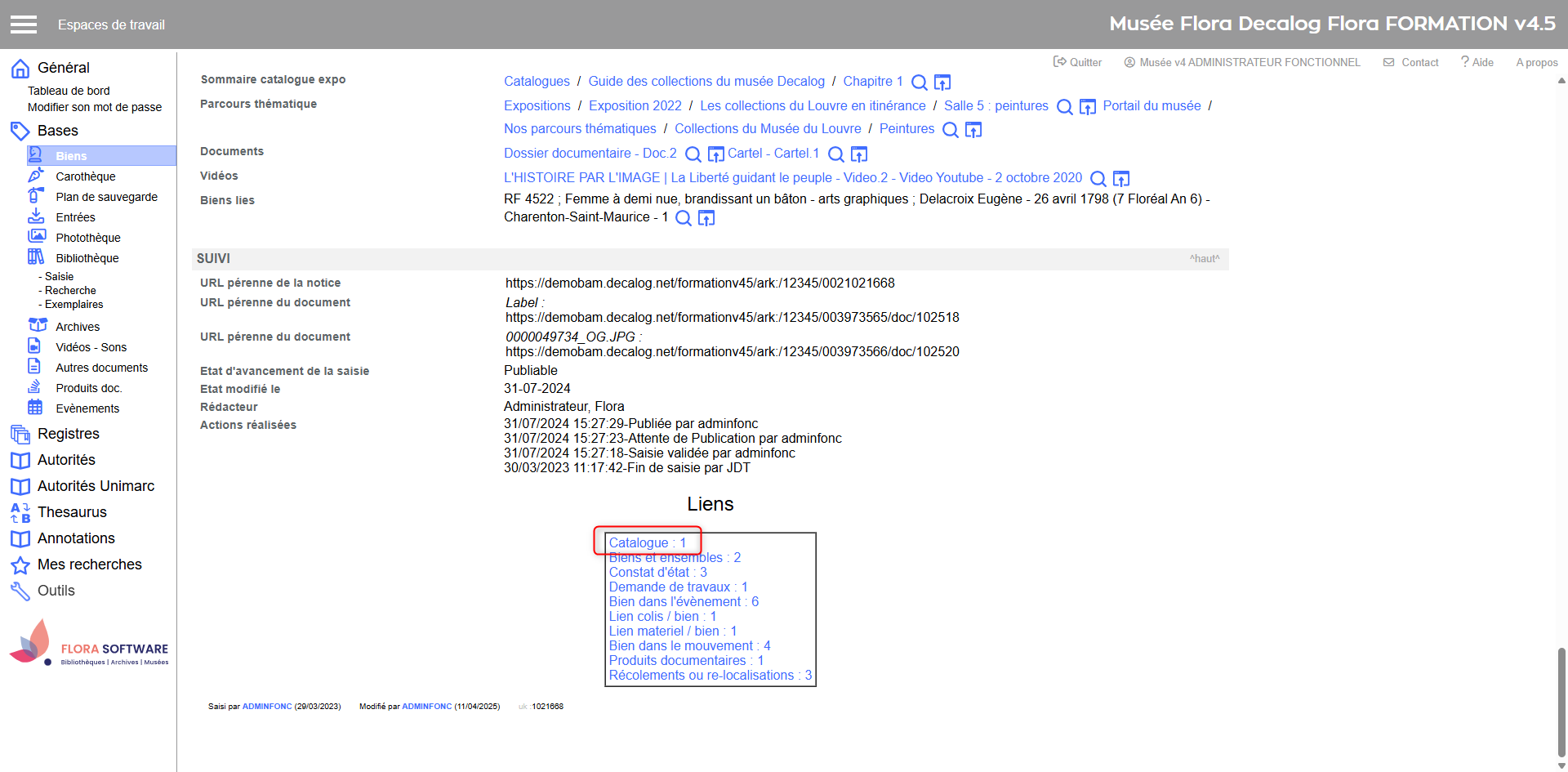Click the Photothèque icon in sidebar
Image resolution: width=1568 pixels, height=772 pixels.
coord(37,237)
